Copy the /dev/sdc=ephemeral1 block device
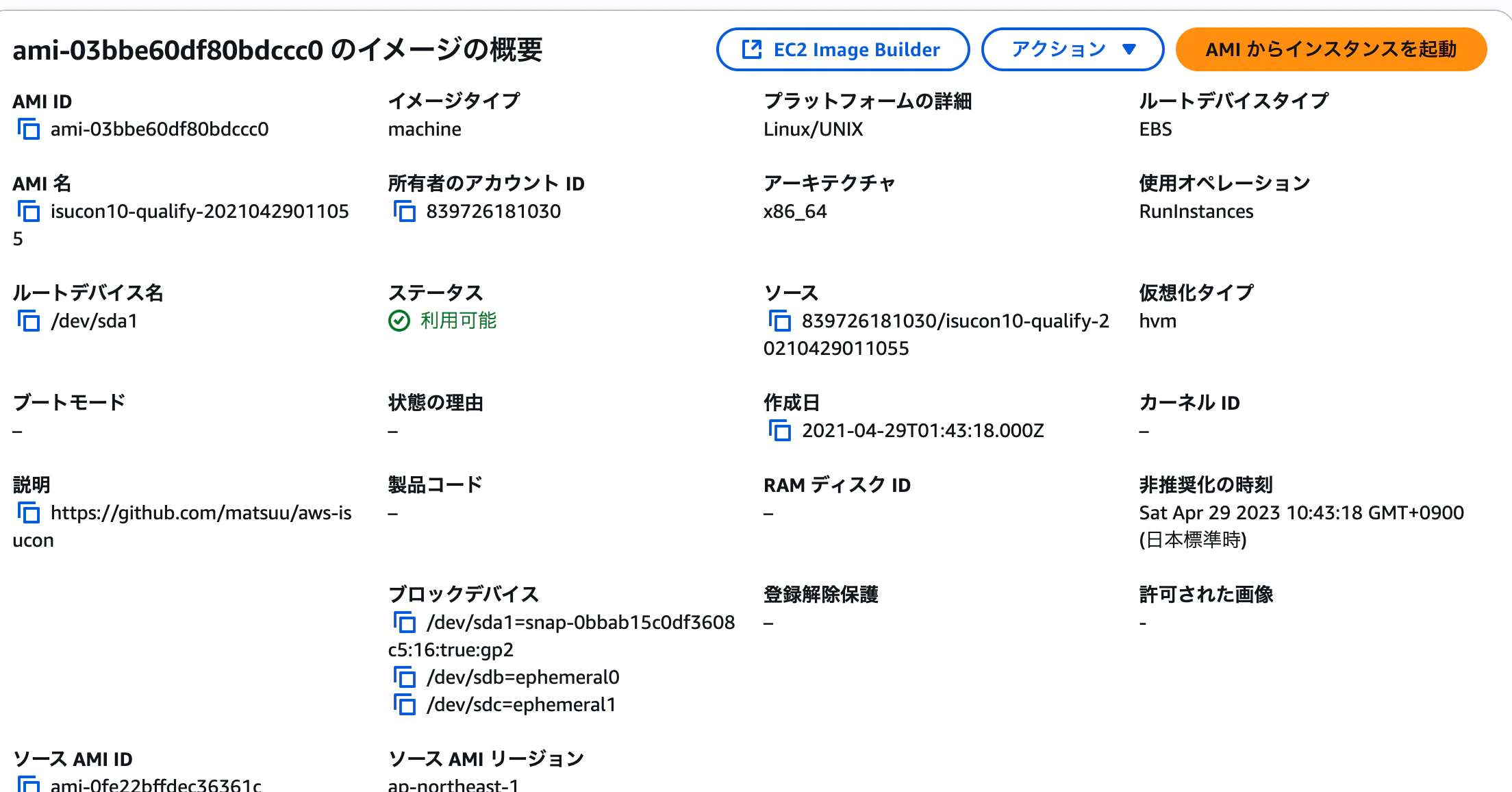1512x792 pixels. pyautogui.click(x=405, y=704)
